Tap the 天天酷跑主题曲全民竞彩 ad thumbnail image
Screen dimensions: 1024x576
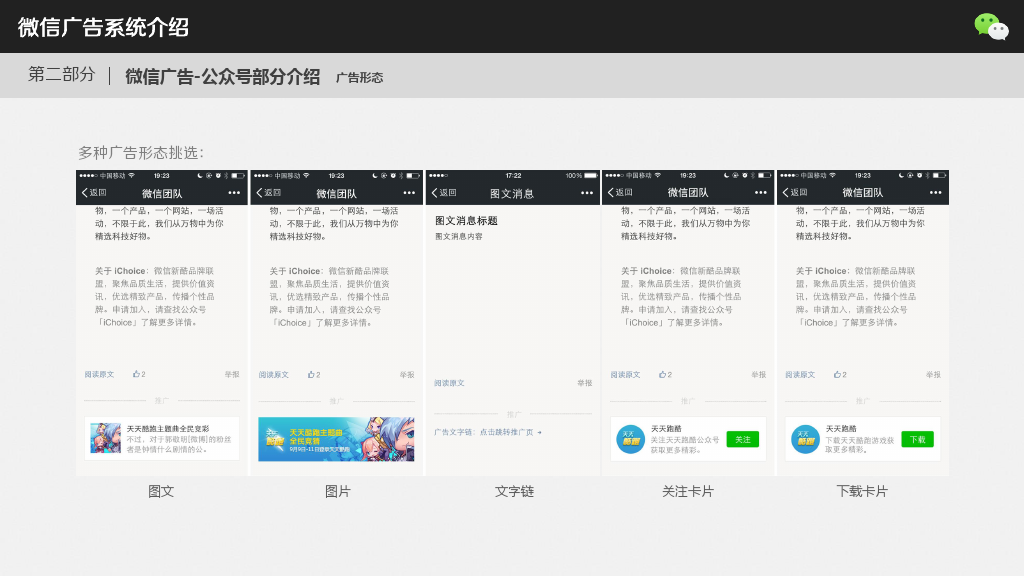105,438
